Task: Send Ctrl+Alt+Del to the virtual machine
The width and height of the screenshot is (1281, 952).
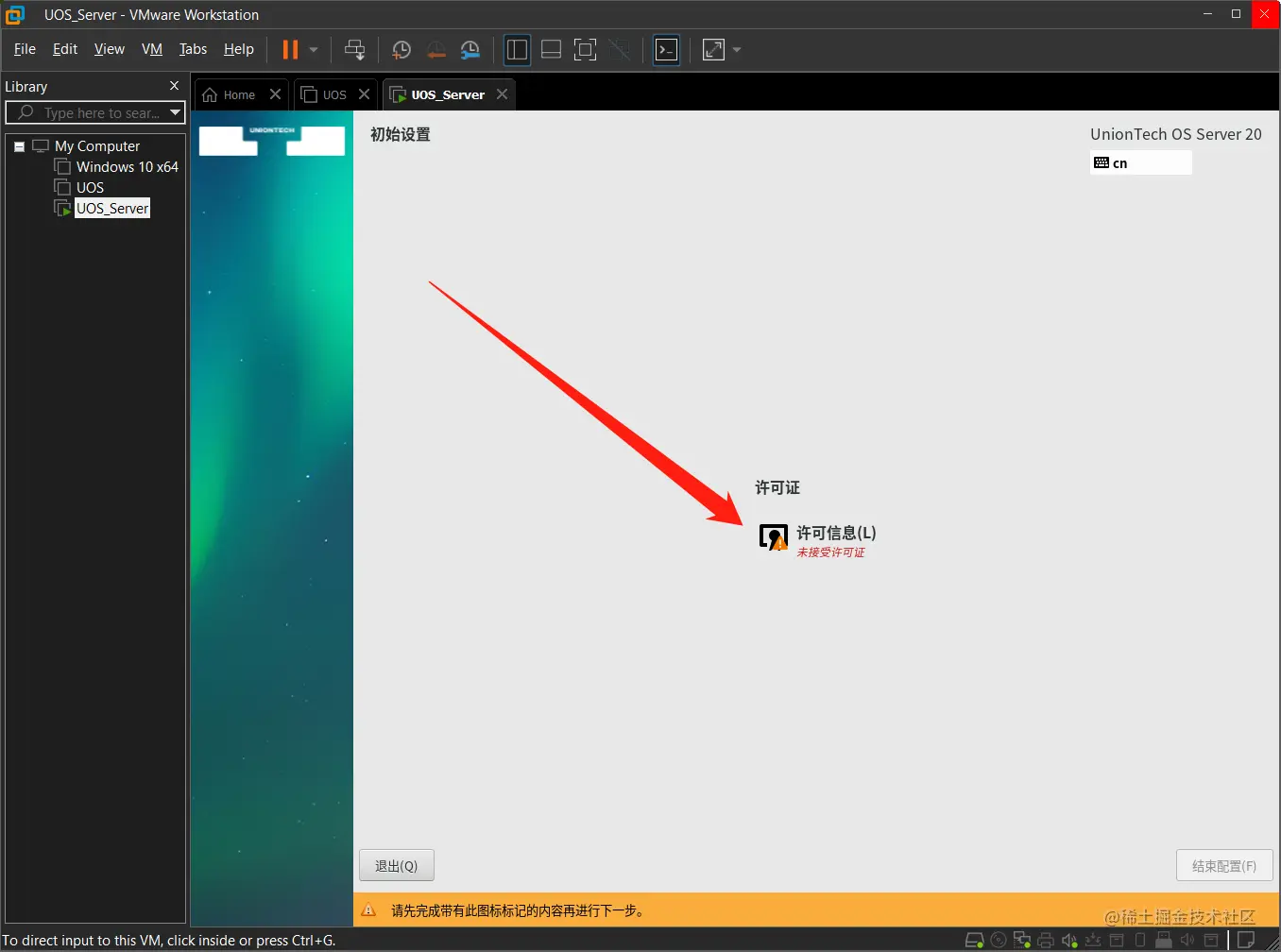Action: [354, 49]
